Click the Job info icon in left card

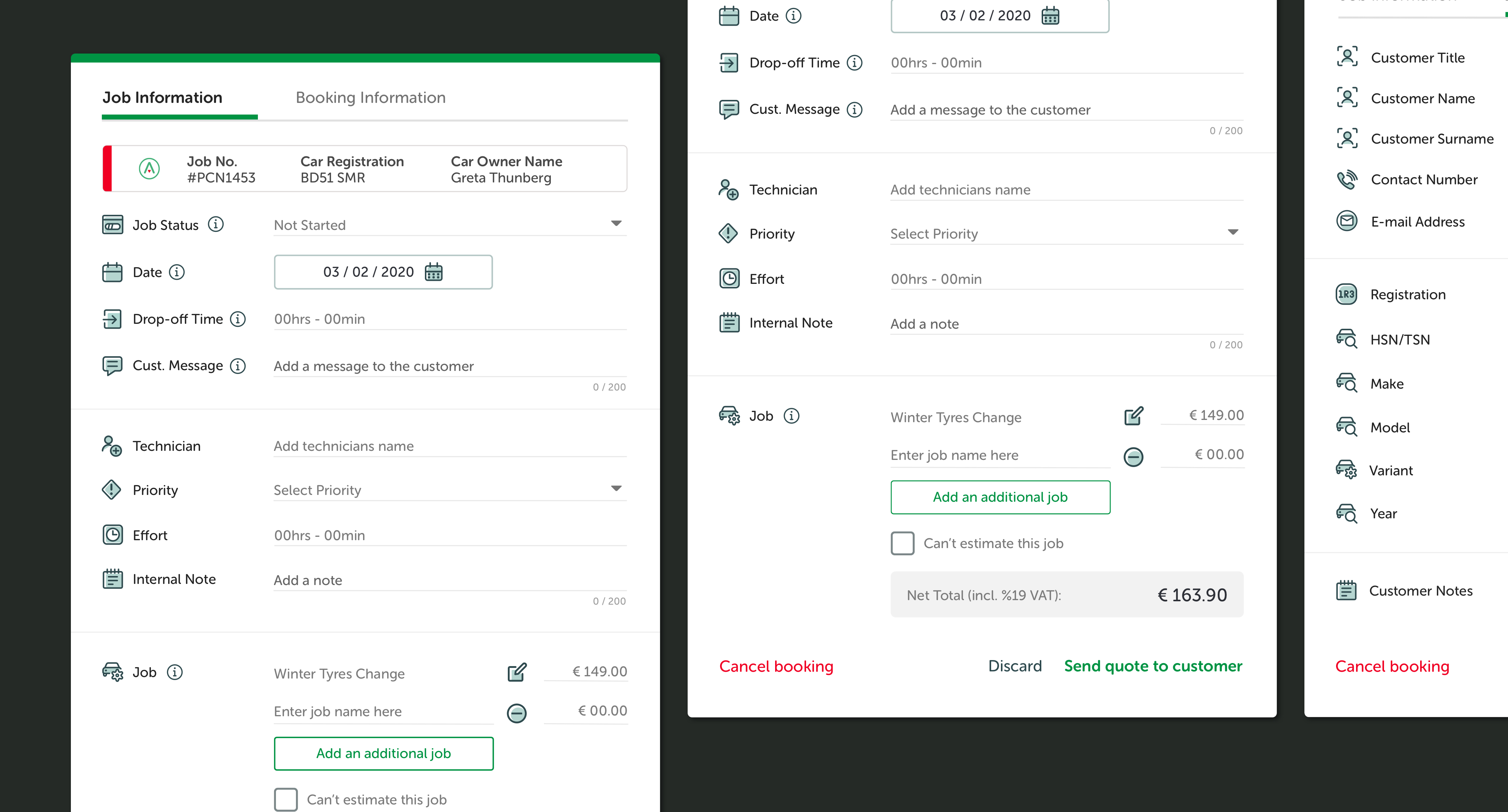(x=175, y=671)
